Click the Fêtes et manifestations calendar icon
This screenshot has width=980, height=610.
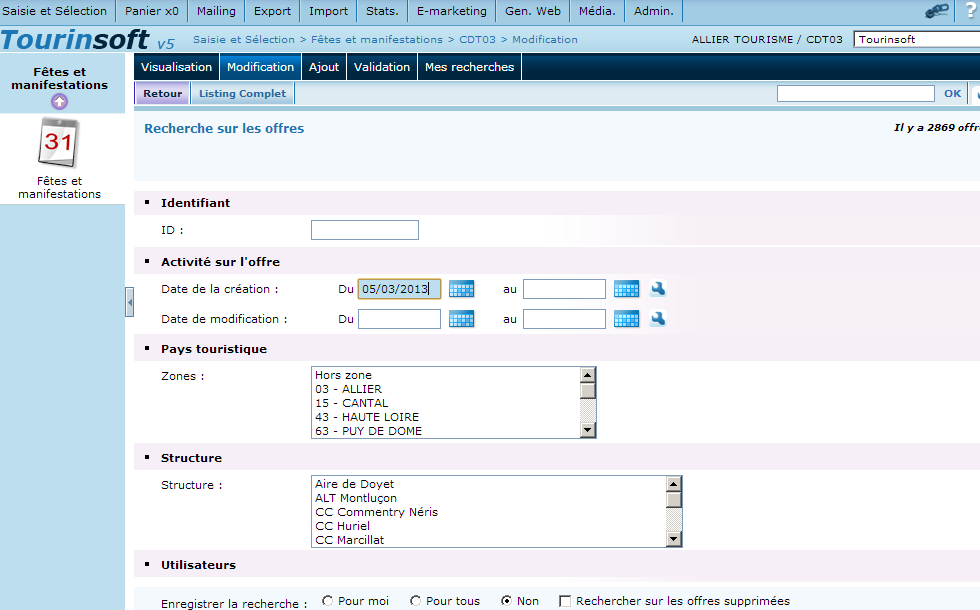point(59,143)
